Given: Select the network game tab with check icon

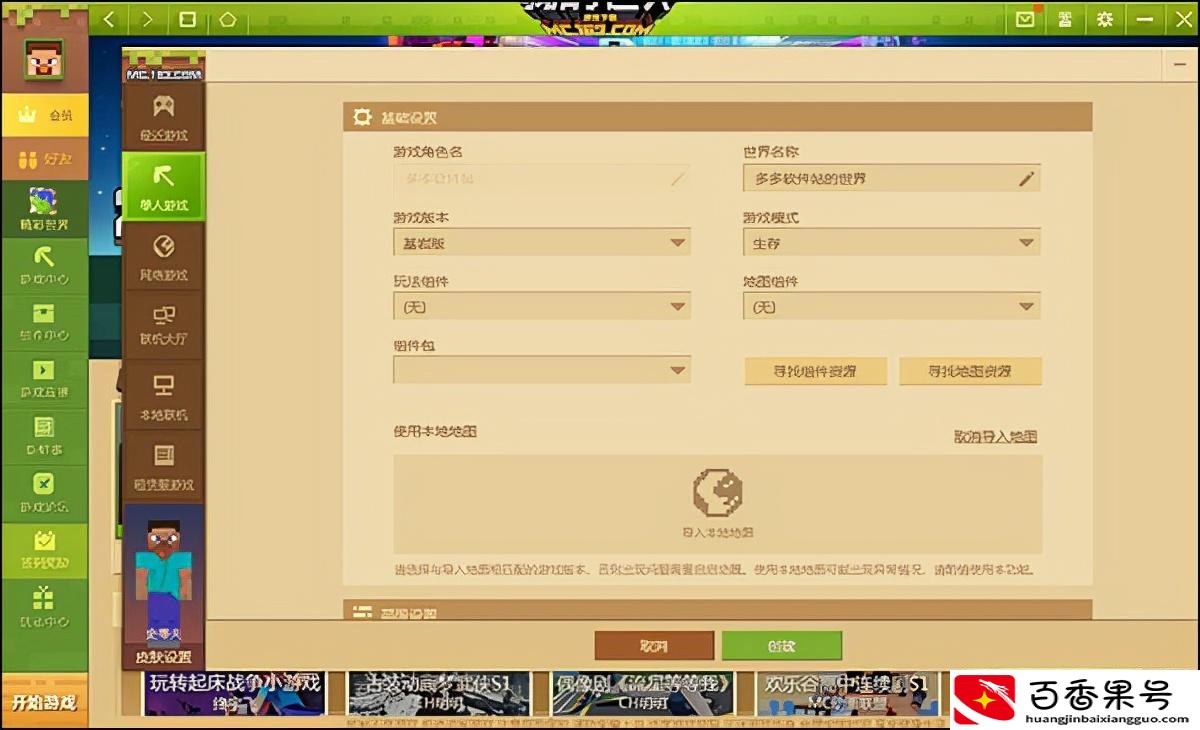Looking at the screenshot, I should coord(164,257).
